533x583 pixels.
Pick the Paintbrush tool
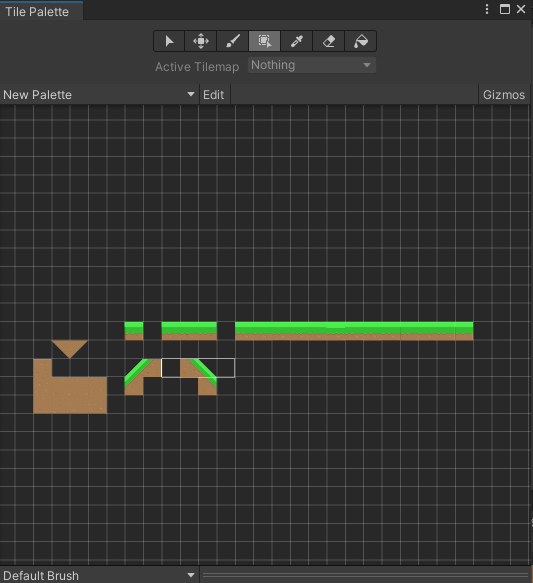point(233,41)
